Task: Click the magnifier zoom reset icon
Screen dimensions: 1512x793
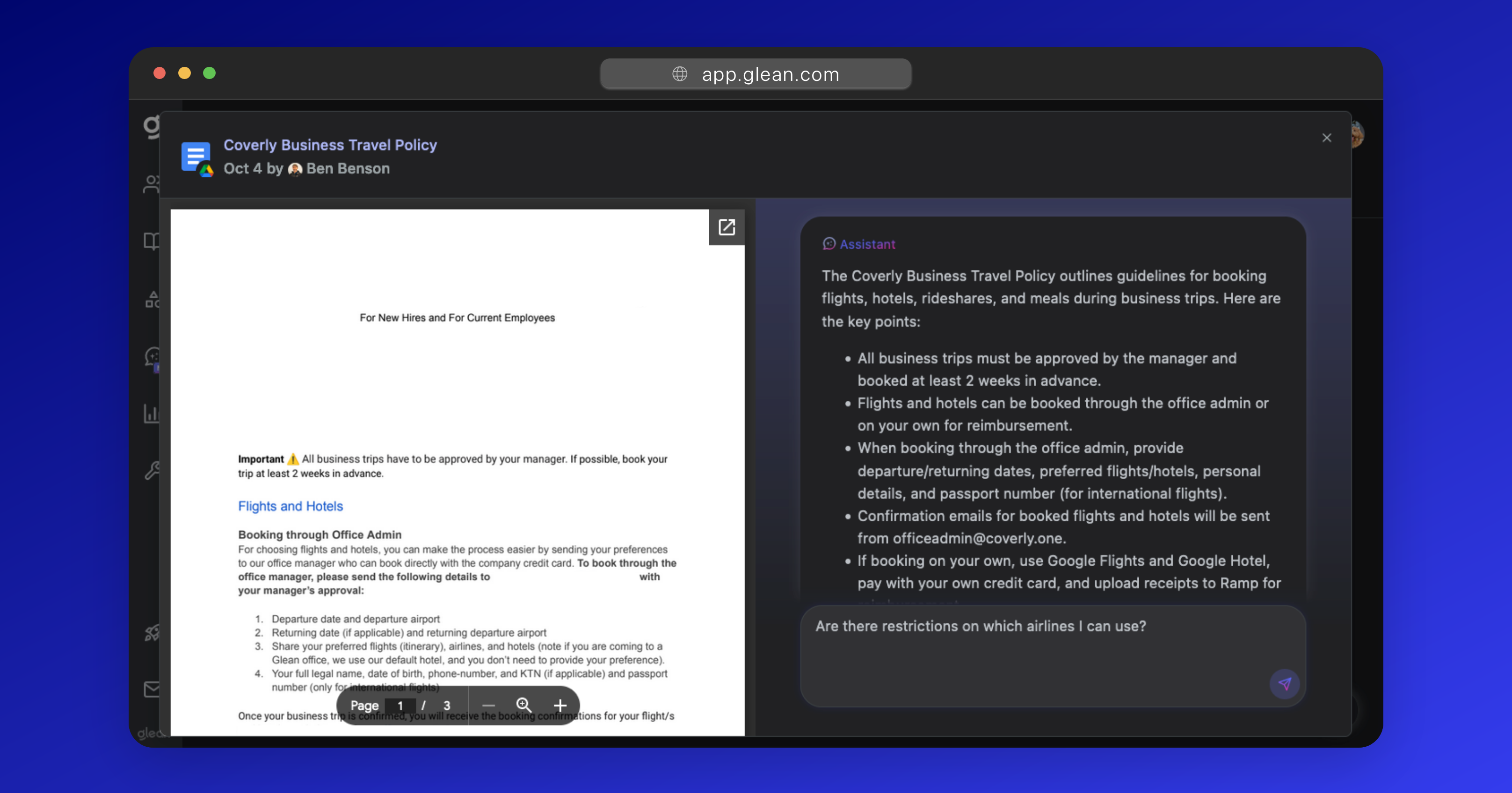Action: [523, 705]
